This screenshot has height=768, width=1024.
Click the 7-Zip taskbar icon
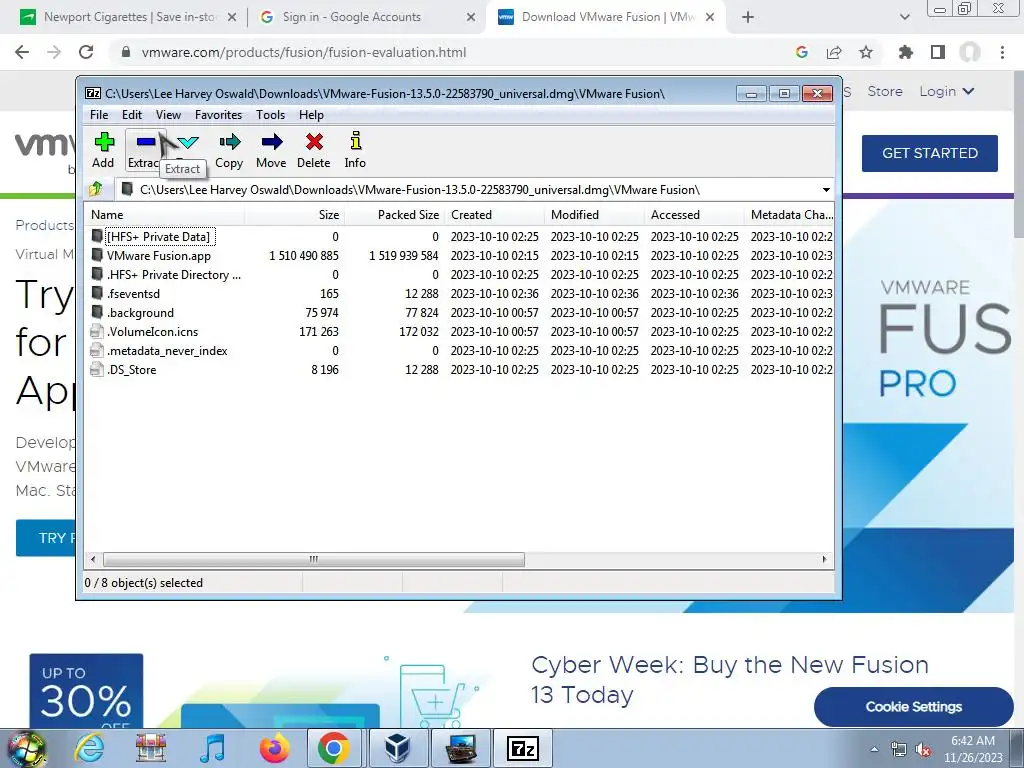523,748
